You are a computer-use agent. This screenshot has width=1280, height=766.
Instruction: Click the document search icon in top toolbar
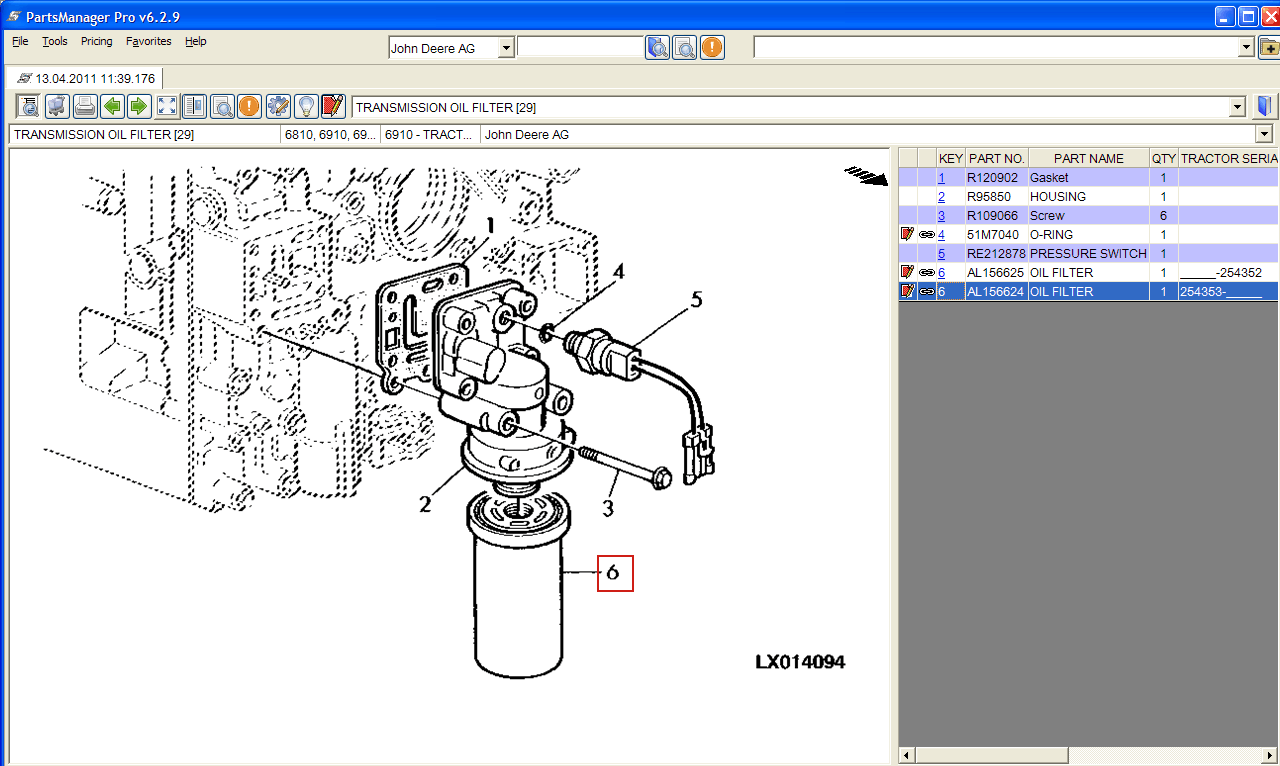coord(685,47)
